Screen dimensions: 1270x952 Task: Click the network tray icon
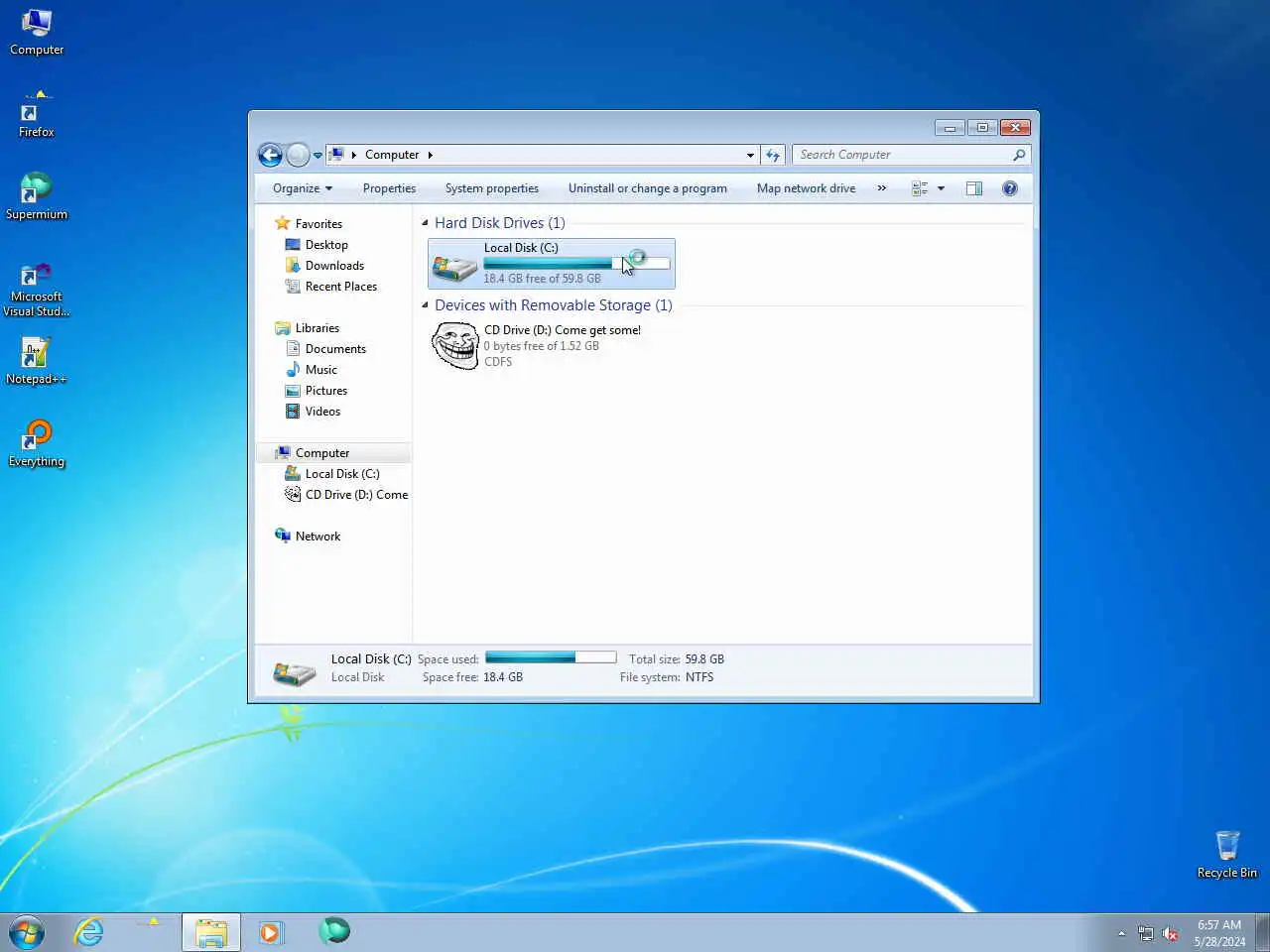click(1146, 933)
